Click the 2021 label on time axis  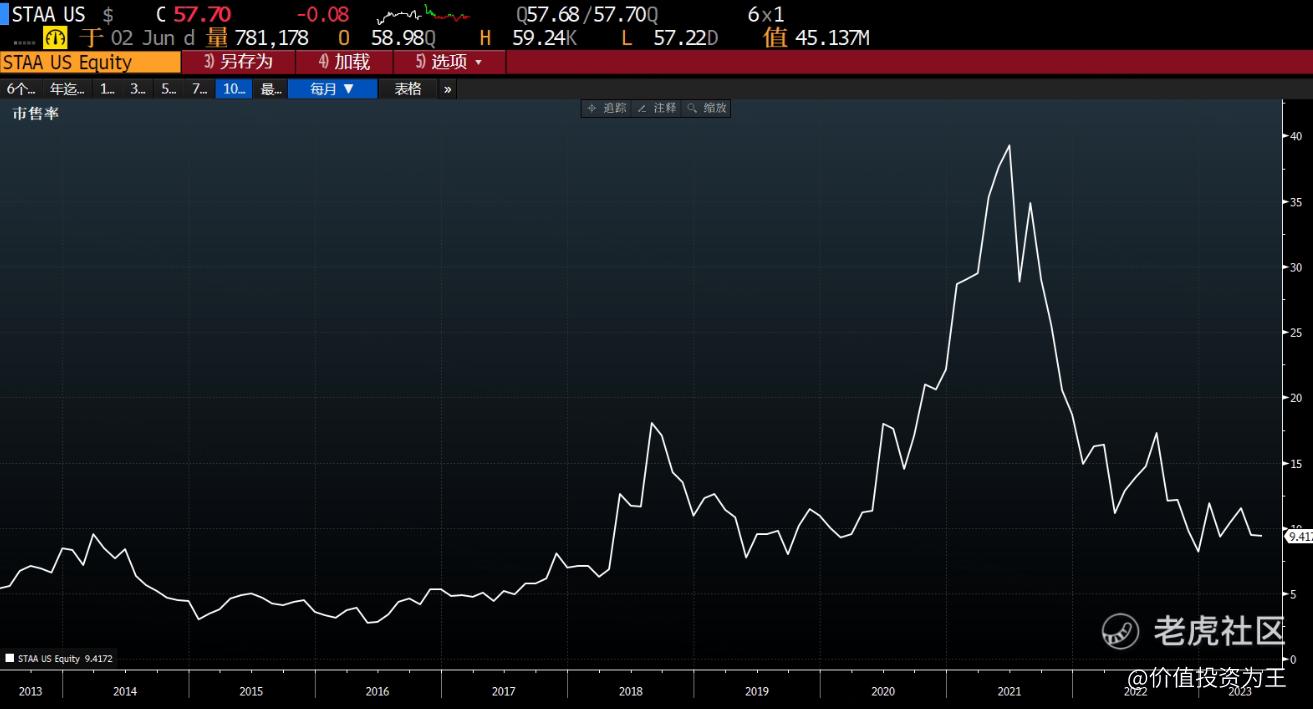[1009, 691]
